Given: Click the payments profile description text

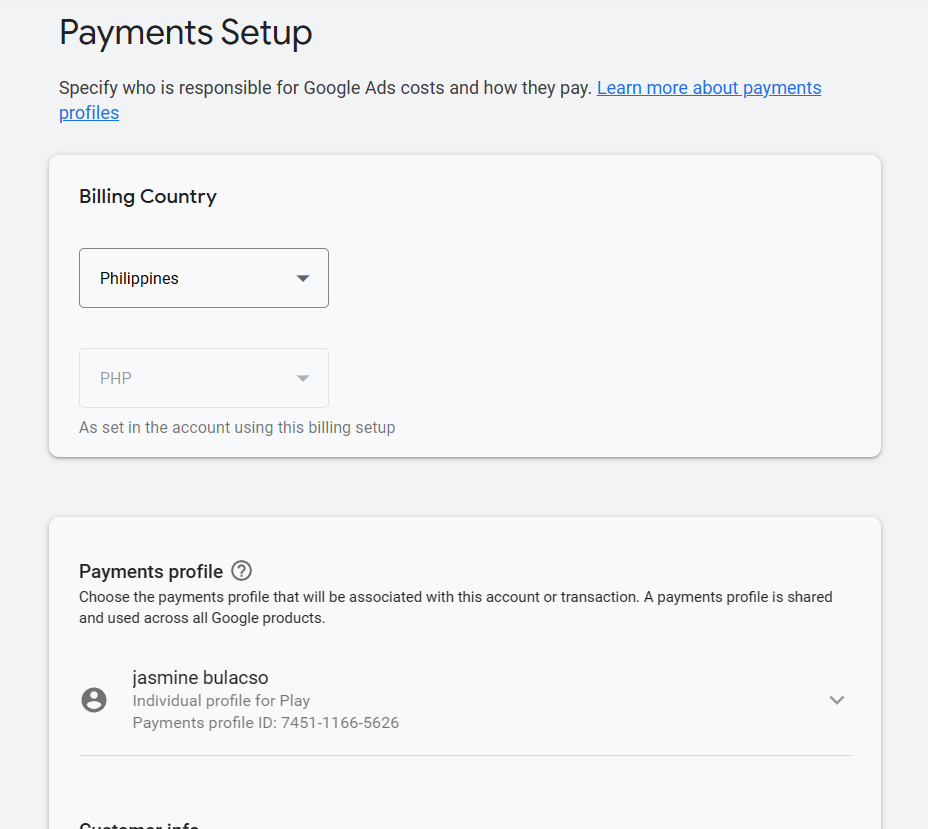Looking at the screenshot, I should (456, 607).
